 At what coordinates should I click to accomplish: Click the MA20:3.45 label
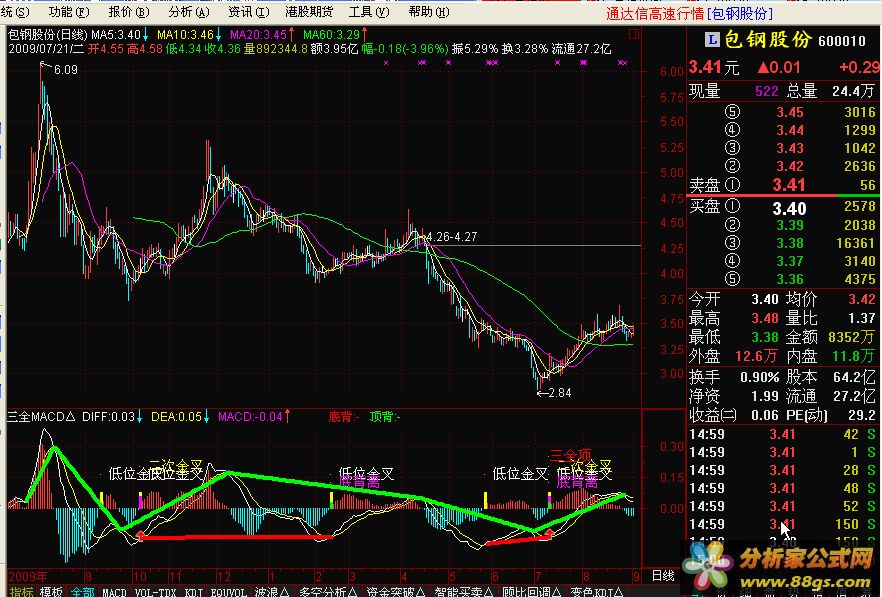[x=259, y=35]
